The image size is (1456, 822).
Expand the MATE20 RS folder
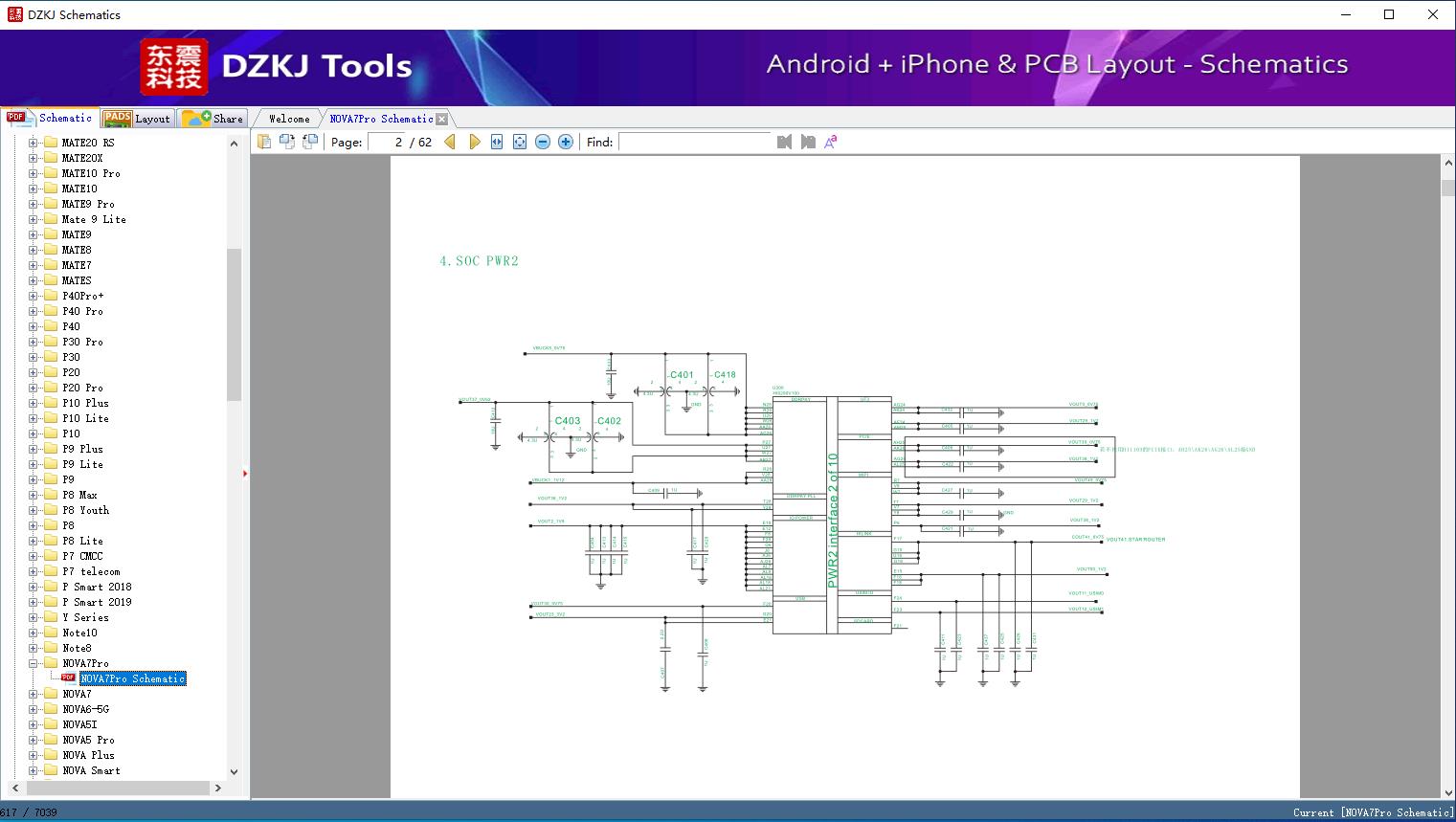pyautogui.click(x=34, y=143)
